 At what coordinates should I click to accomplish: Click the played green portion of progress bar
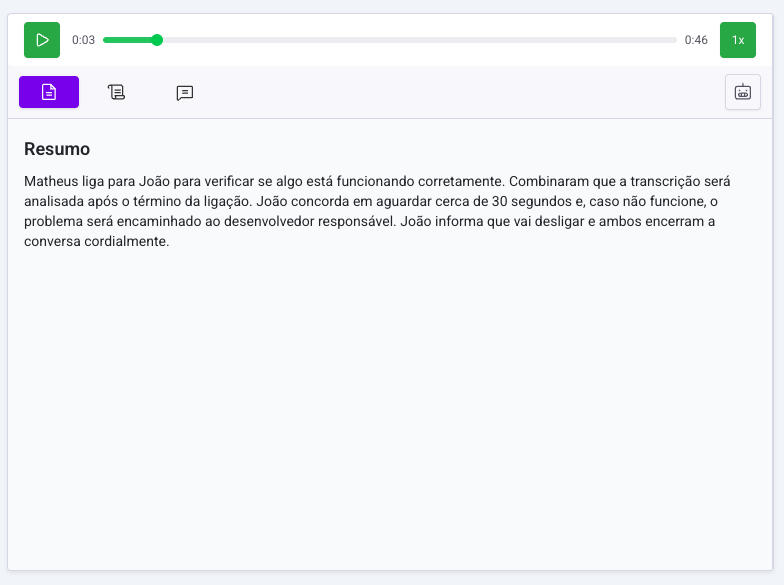(128, 40)
